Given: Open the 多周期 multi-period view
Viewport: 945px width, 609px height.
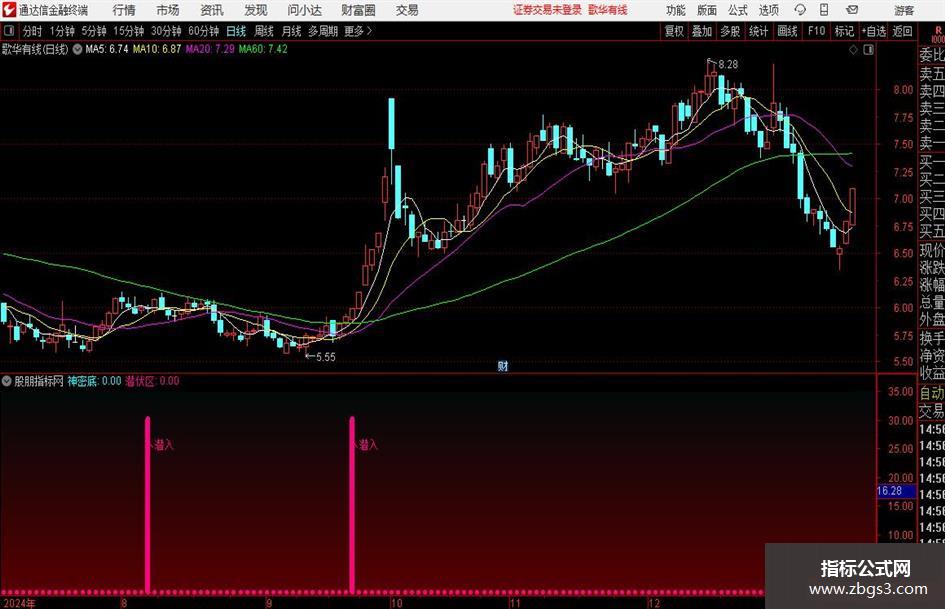Looking at the screenshot, I should [323, 31].
